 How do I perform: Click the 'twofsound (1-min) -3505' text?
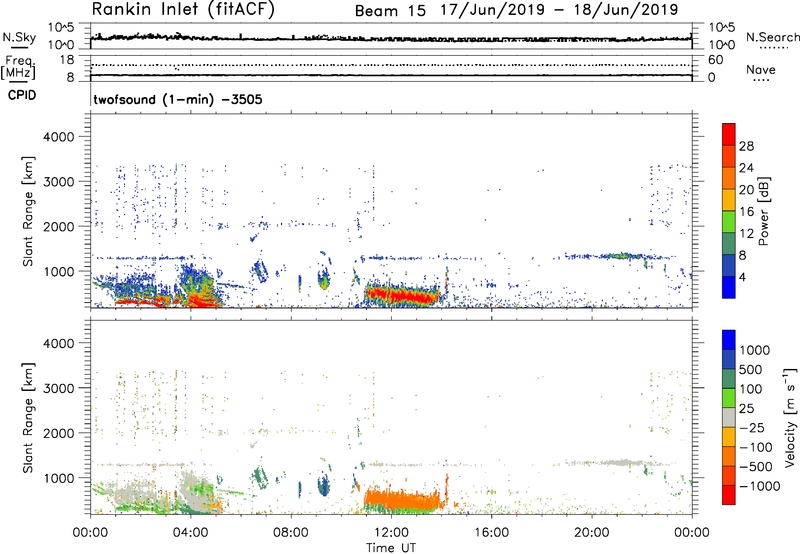(178, 99)
